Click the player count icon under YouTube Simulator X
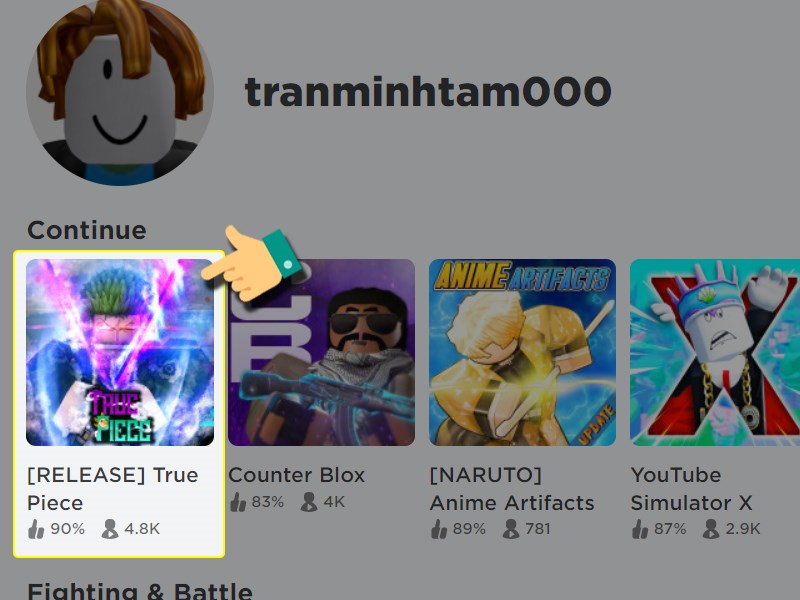The height and width of the screenshot is (600, 800). click(711, 529)
